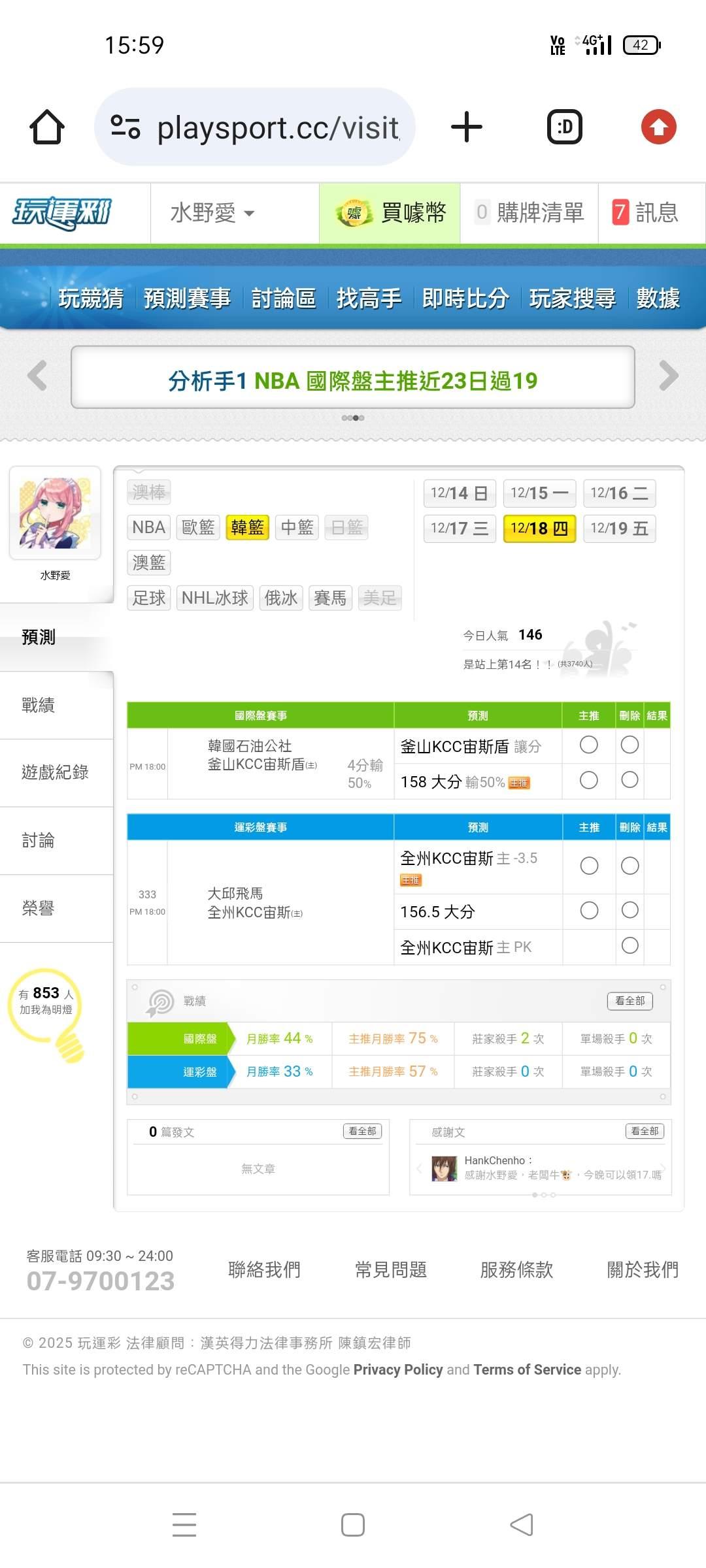Select 刪除 radio for 158 大分

point(630,780)
